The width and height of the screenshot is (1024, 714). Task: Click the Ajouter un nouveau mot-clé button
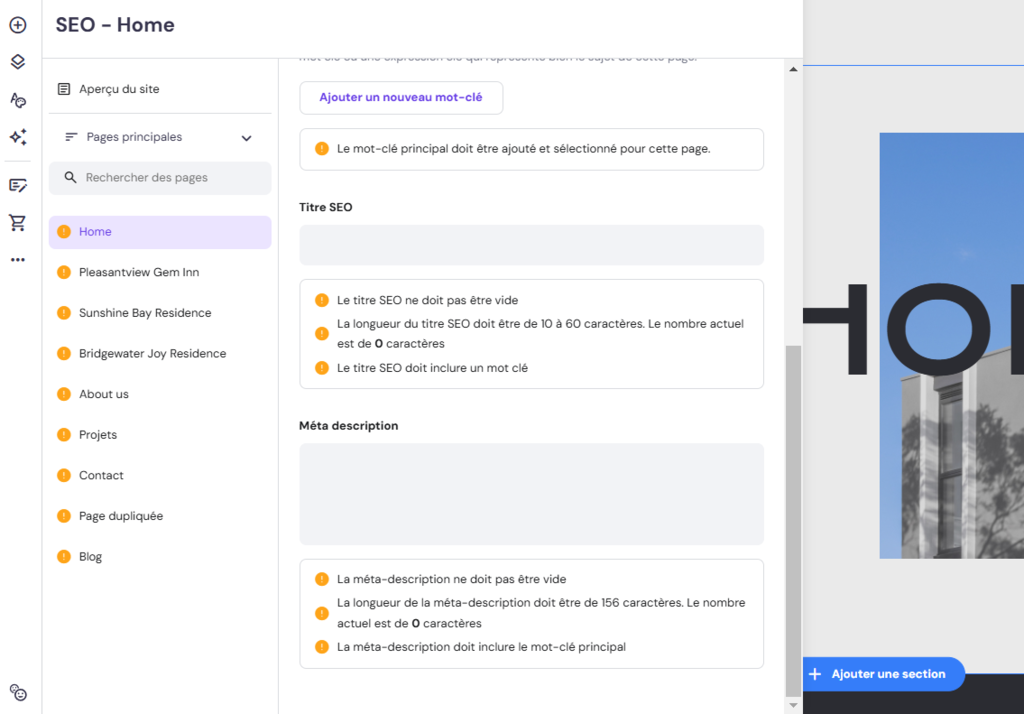(401, 98)
